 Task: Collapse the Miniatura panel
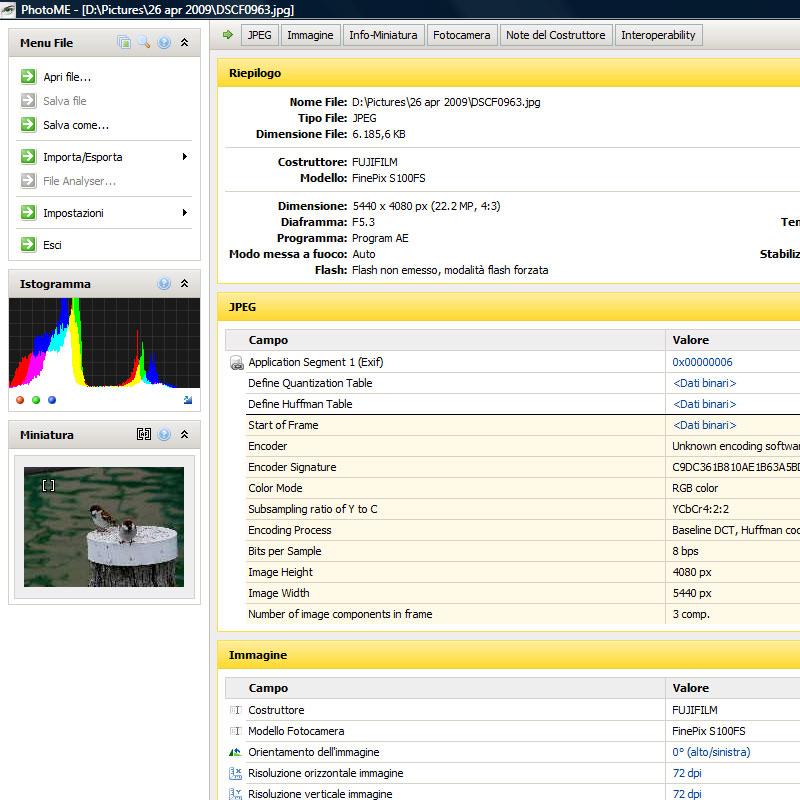(184, 435)
